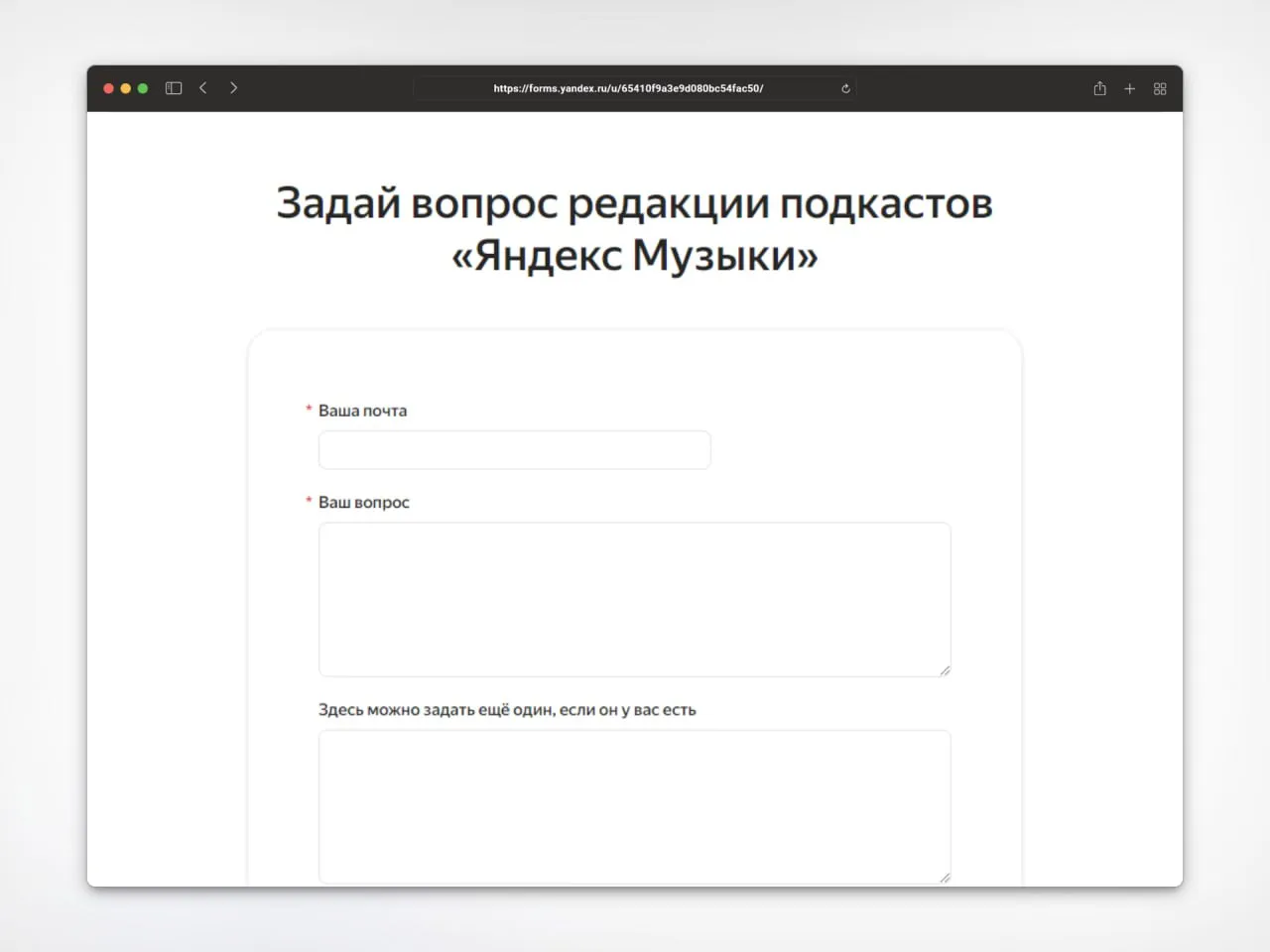Maximize window with the green button
The width and height of the screenshot is (1270, 952).
tap(143, 88)
